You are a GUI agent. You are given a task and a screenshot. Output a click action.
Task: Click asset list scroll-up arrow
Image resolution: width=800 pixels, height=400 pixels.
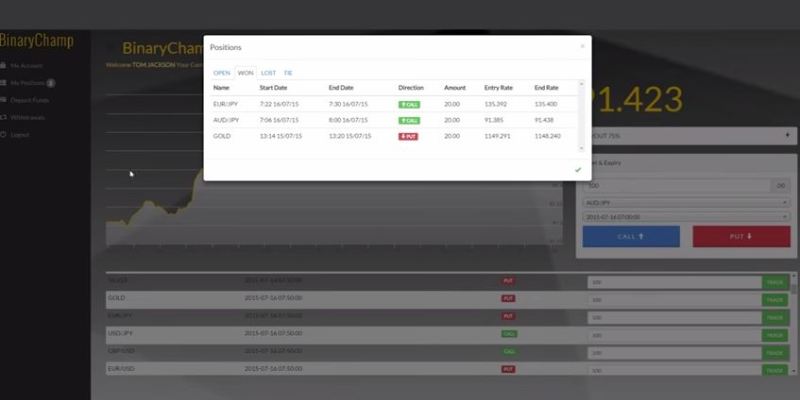(794, 276)
